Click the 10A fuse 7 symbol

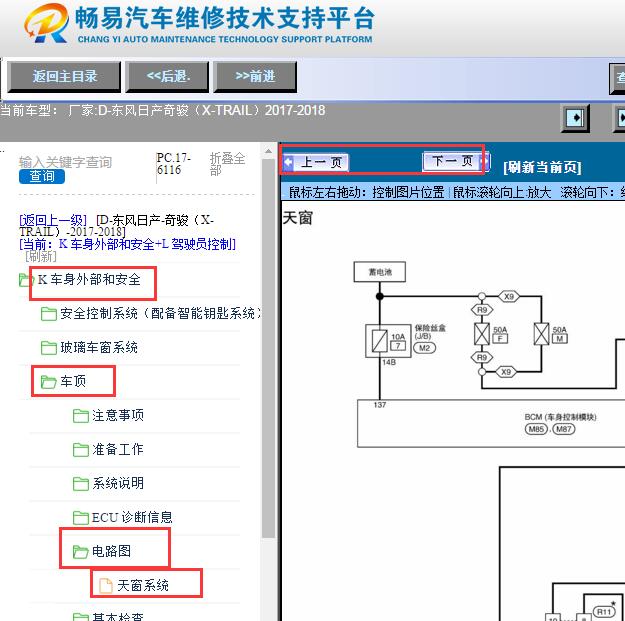click(380, 341)
